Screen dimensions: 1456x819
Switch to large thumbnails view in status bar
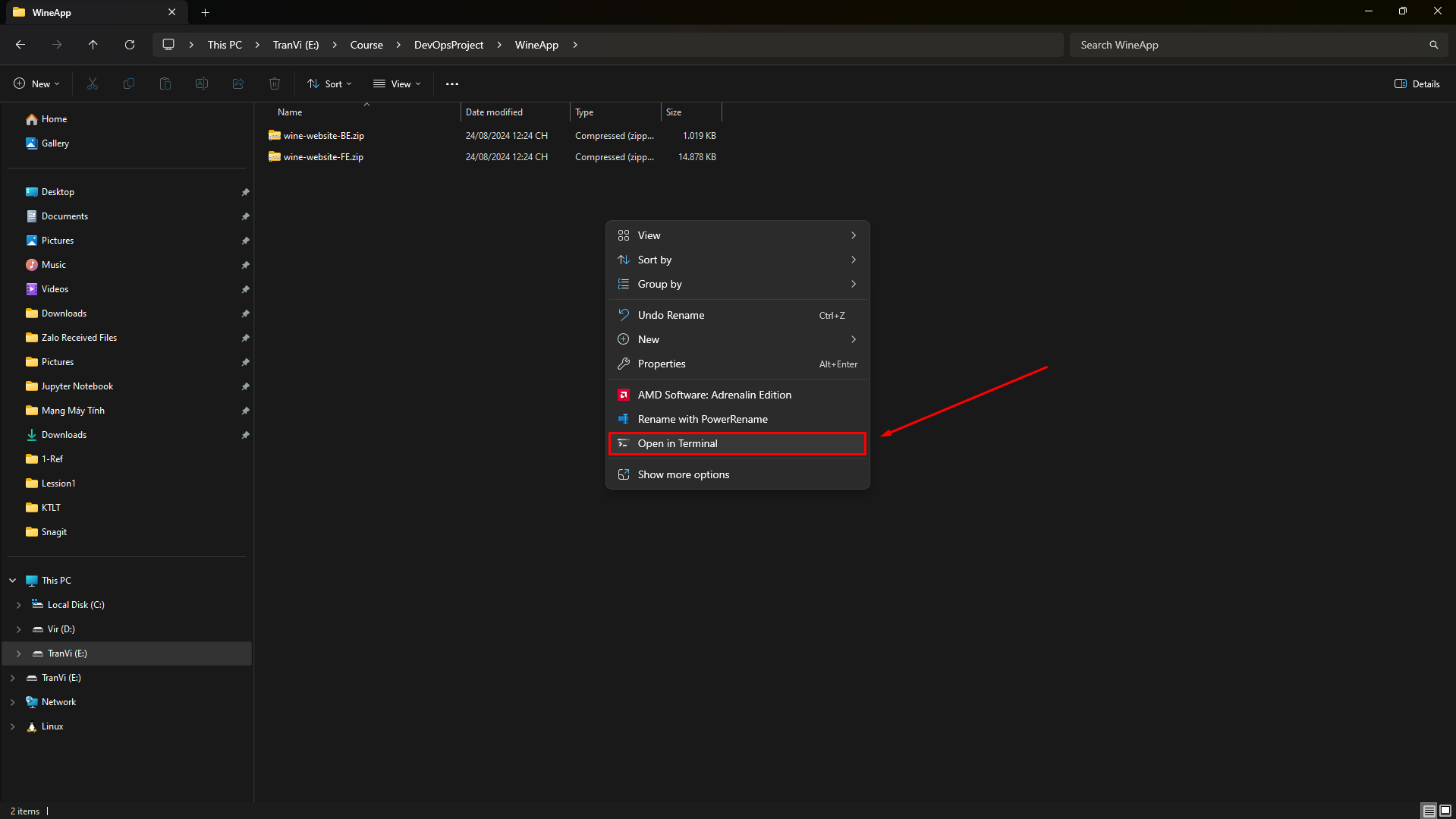coord(1445,811)
